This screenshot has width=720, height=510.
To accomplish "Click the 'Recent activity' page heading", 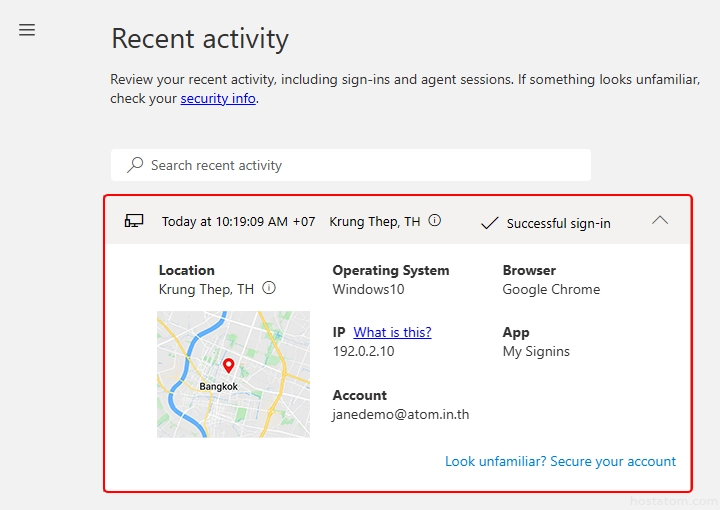I will click(x=200, y=38).
